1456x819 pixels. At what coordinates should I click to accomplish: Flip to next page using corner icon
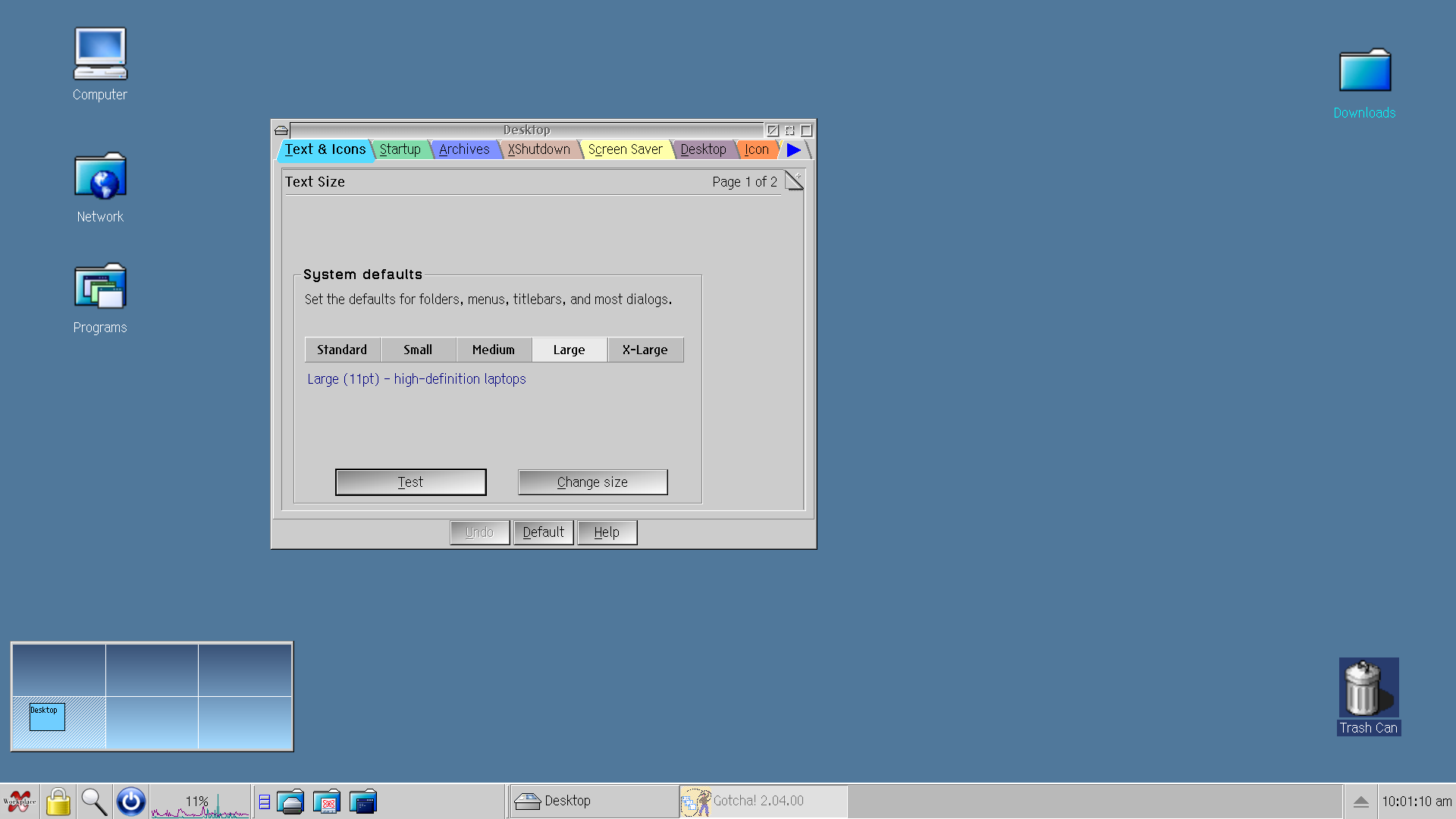[794, 180]
